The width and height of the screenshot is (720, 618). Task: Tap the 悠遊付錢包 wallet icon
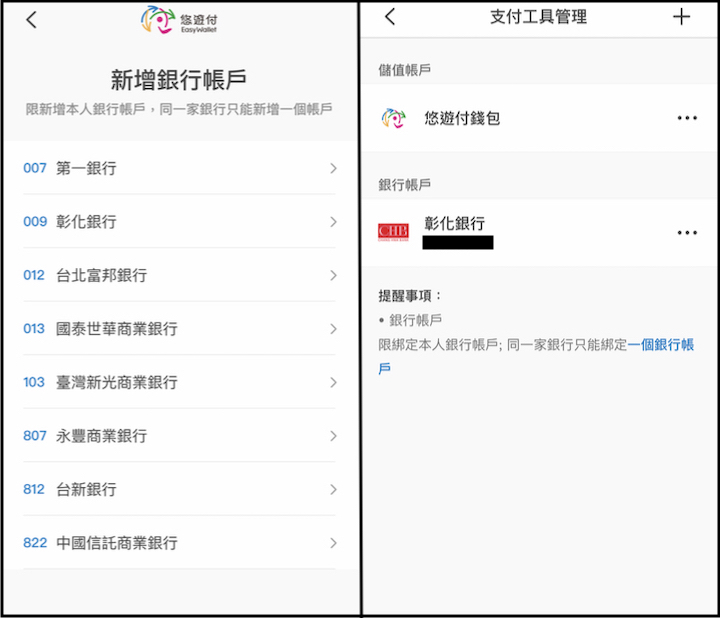(393, 118)
